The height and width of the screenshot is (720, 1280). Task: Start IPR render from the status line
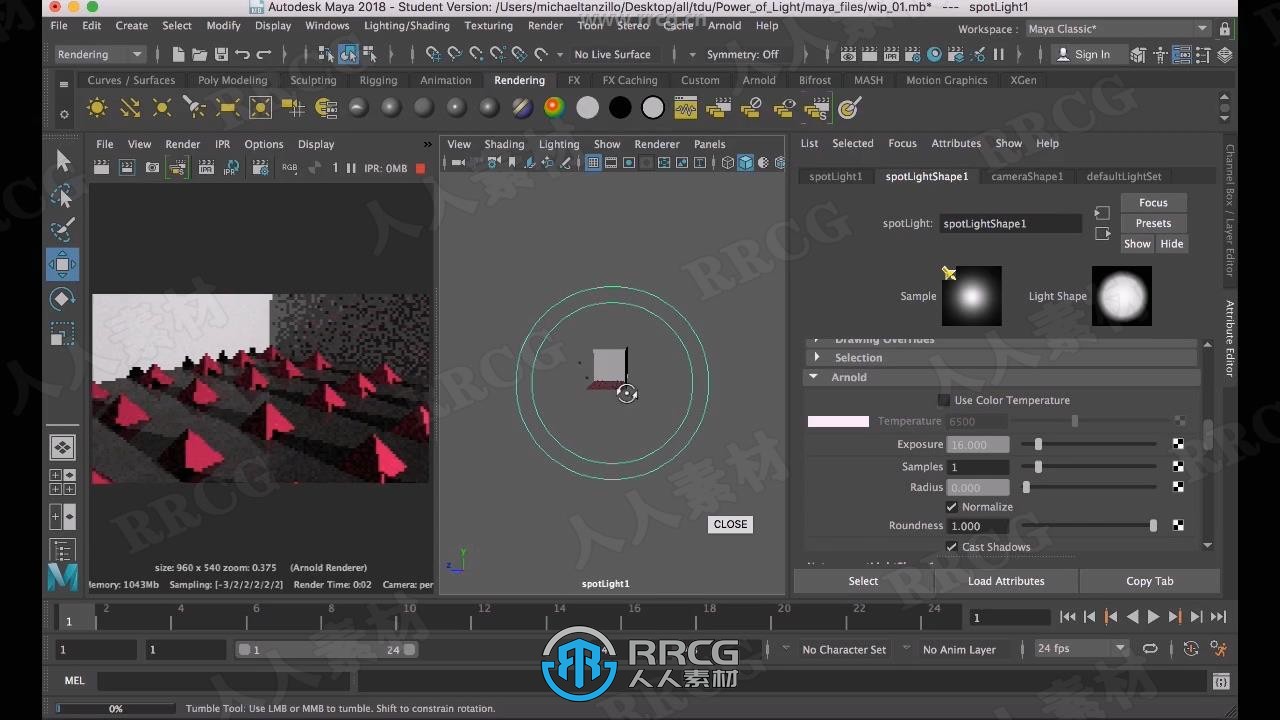point(891,54)
